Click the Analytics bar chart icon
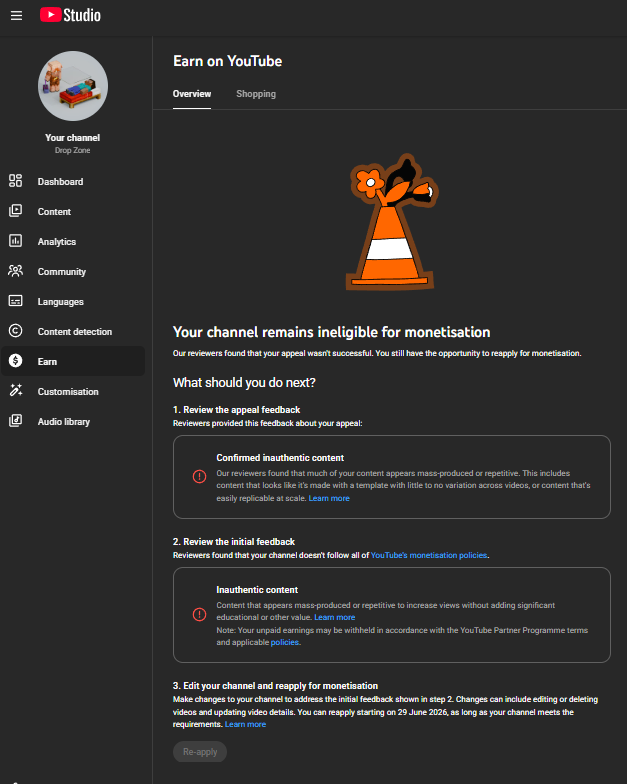Screen dimensions: 627x784 16,240
